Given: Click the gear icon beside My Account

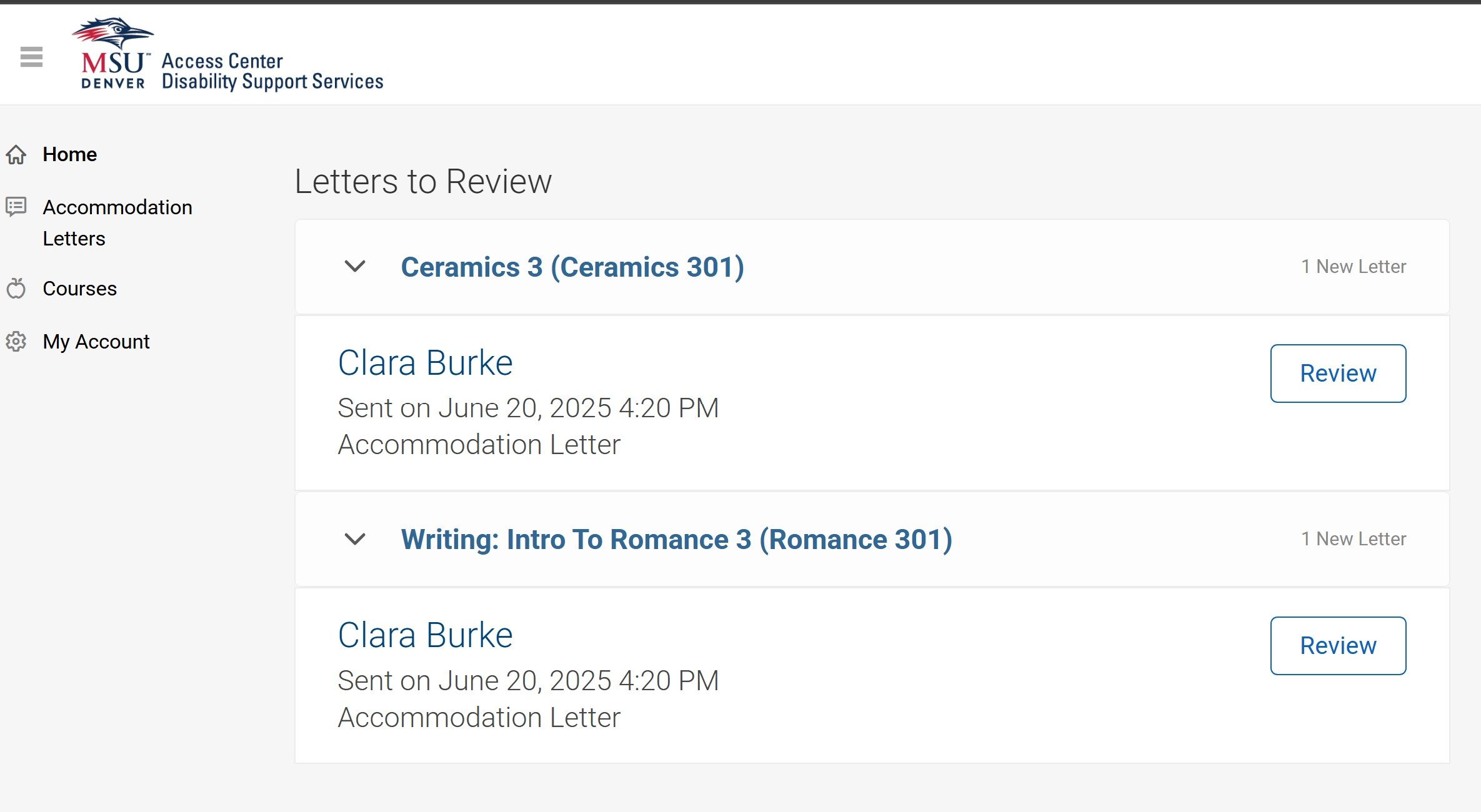Looking at the screenshot, I should [x=16, y=342].
